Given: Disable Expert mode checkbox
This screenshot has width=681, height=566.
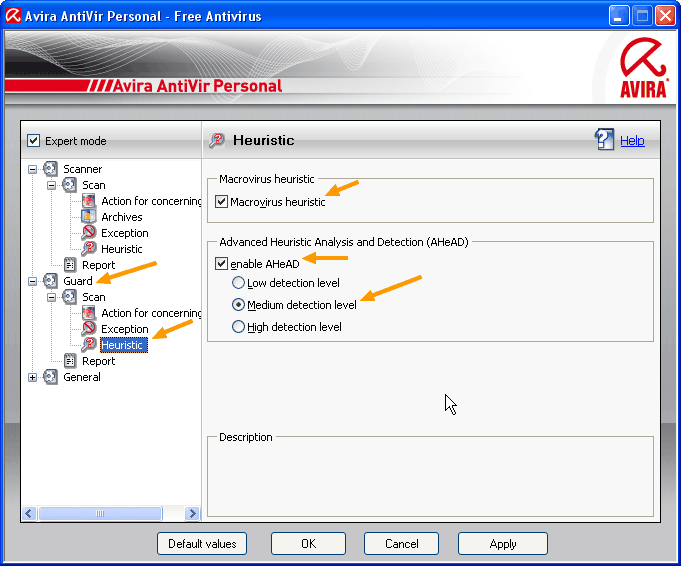Looking at the screenshot, I should [x=33, y=141].
